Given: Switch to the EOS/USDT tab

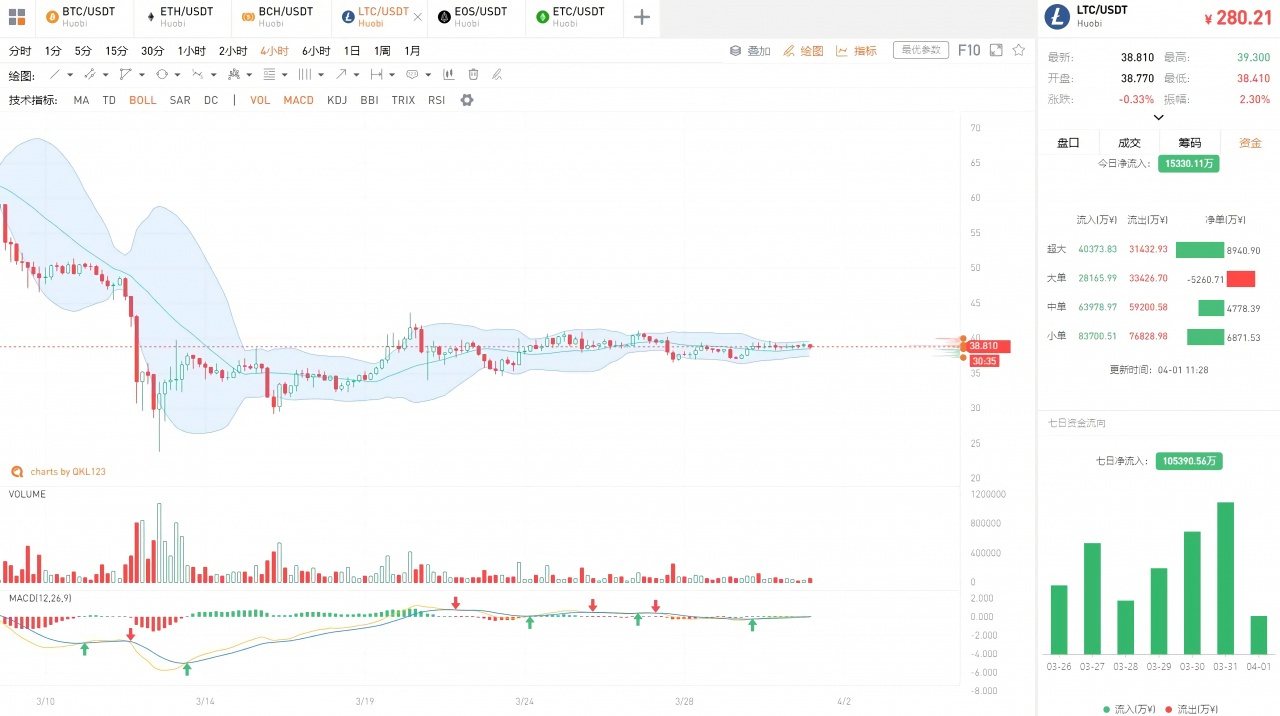Looking at the screenshot, I should pos(474,17).
